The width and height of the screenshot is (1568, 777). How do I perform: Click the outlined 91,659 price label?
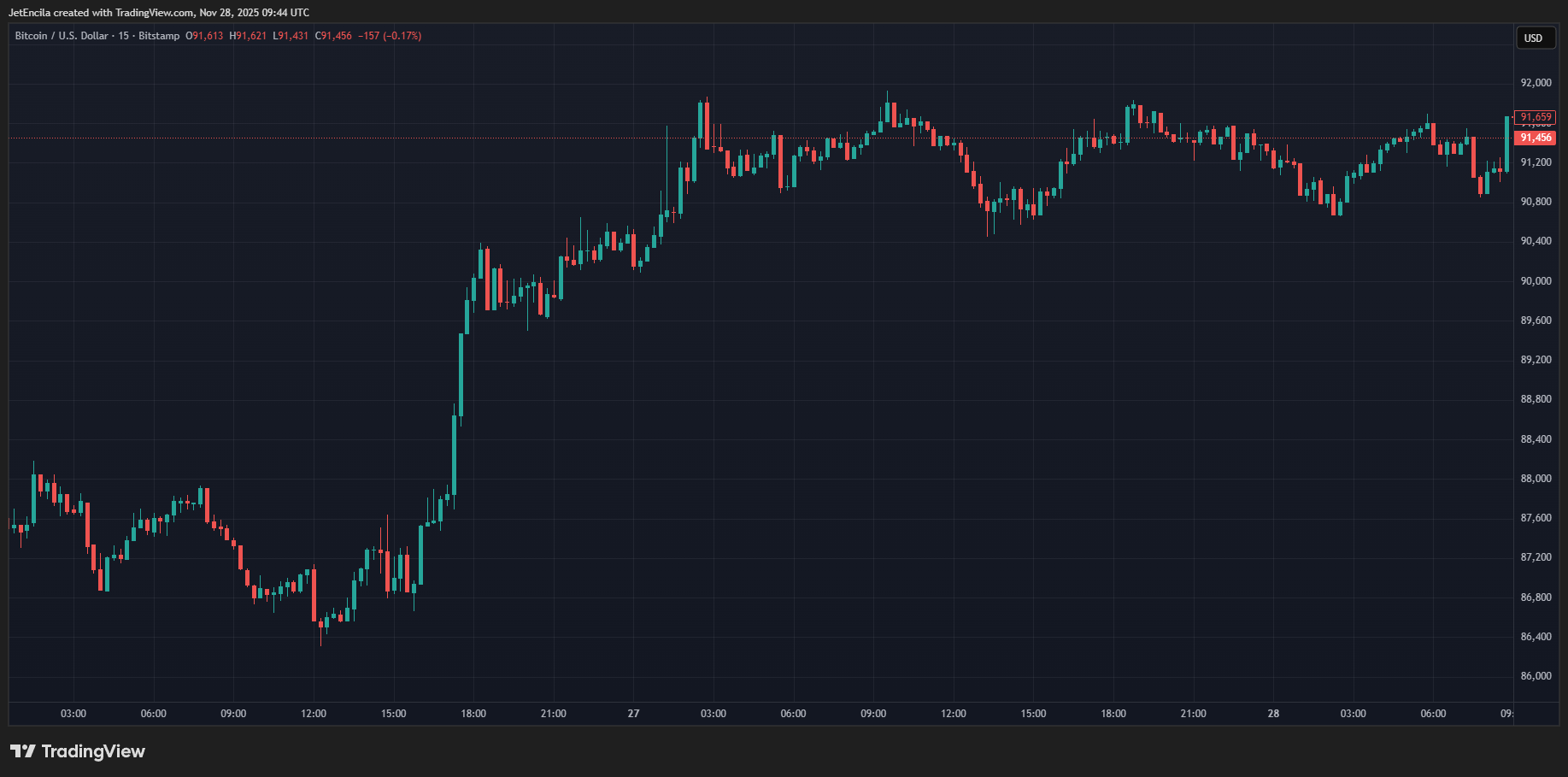pyautogui.click(x=1536, y=117)
